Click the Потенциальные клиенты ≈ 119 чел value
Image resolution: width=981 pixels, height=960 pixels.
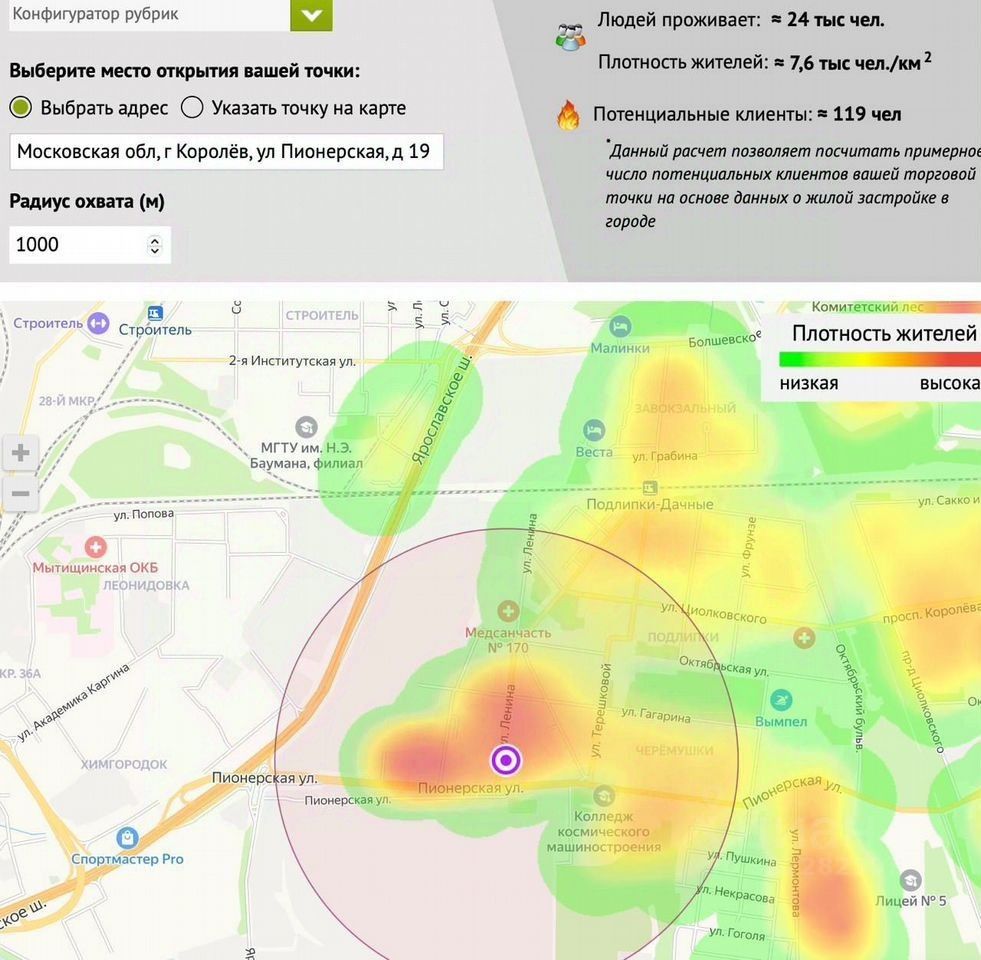click(859, 114)
